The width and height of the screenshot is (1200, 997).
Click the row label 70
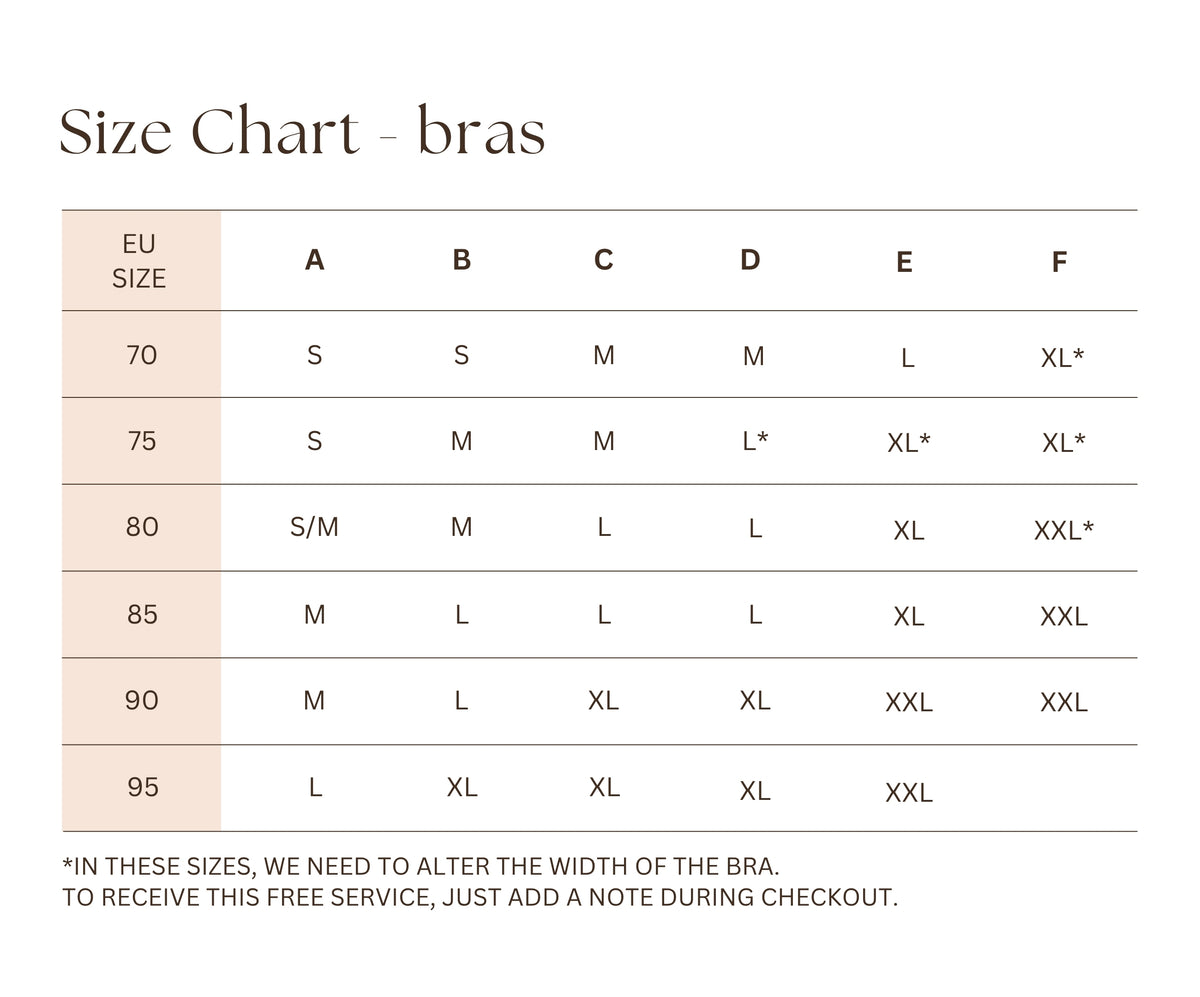coord(142,355)
